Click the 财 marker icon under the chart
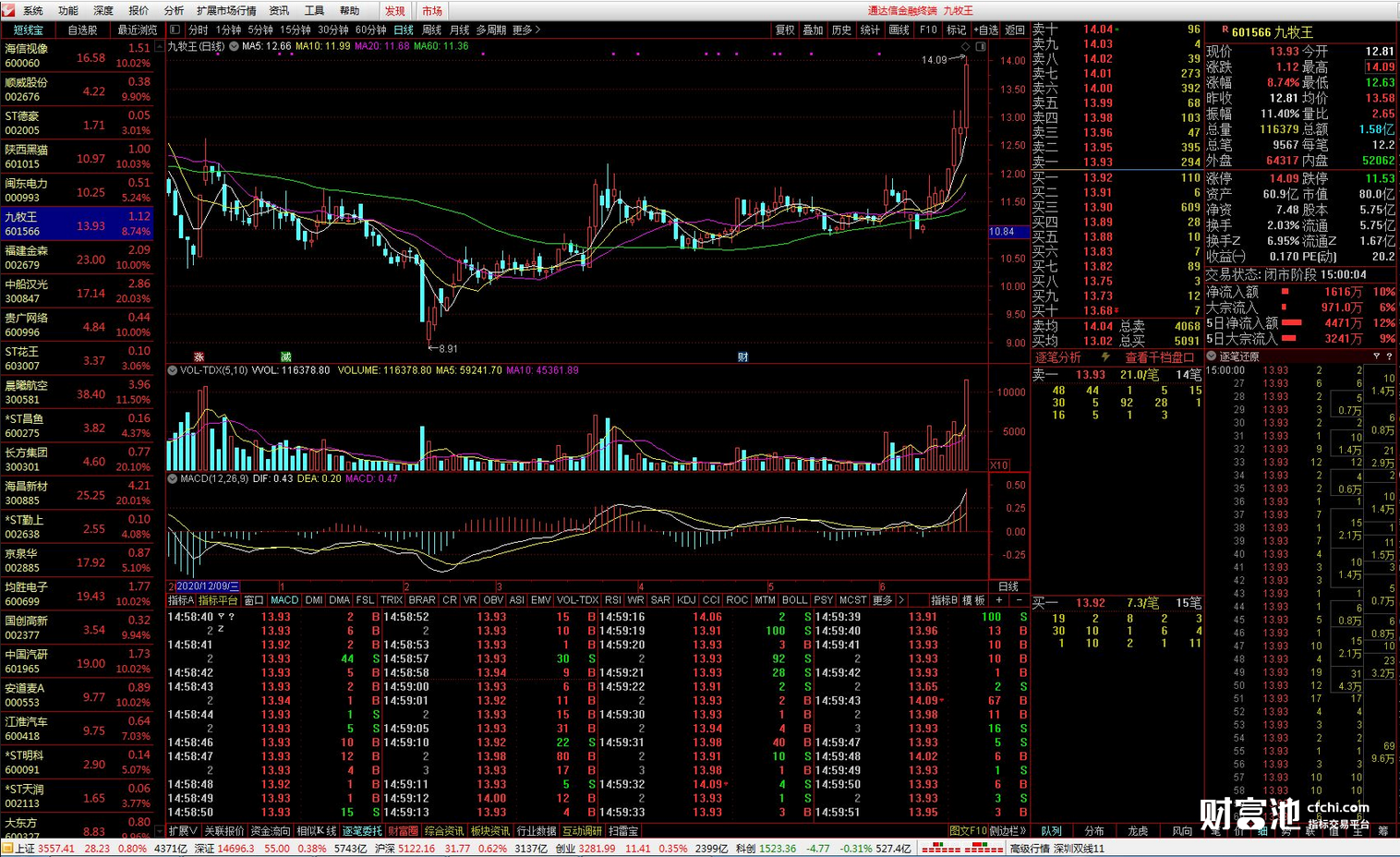This screenshot has width=1400, height=857. tap(742, 356)
